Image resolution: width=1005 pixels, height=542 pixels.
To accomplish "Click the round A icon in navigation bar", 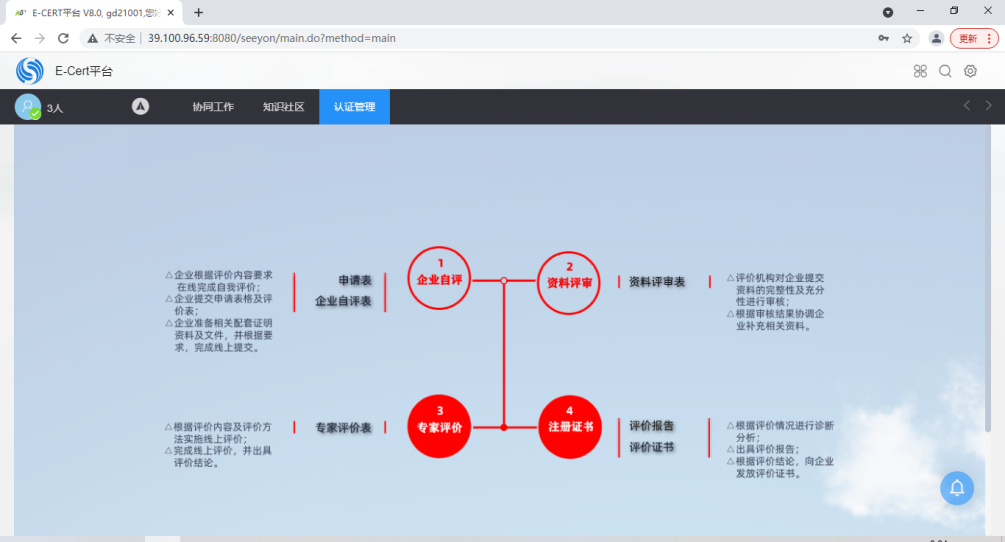I will 140,106.
